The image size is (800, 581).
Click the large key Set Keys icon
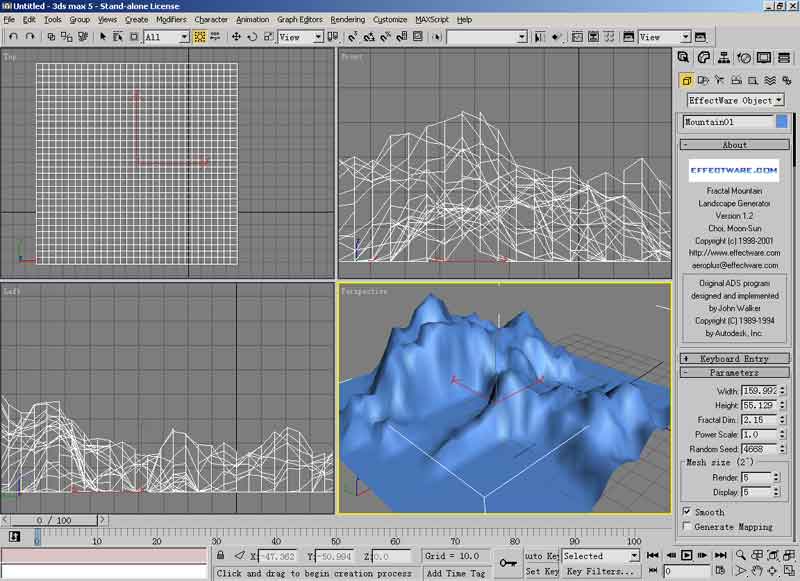coord(508,563)
